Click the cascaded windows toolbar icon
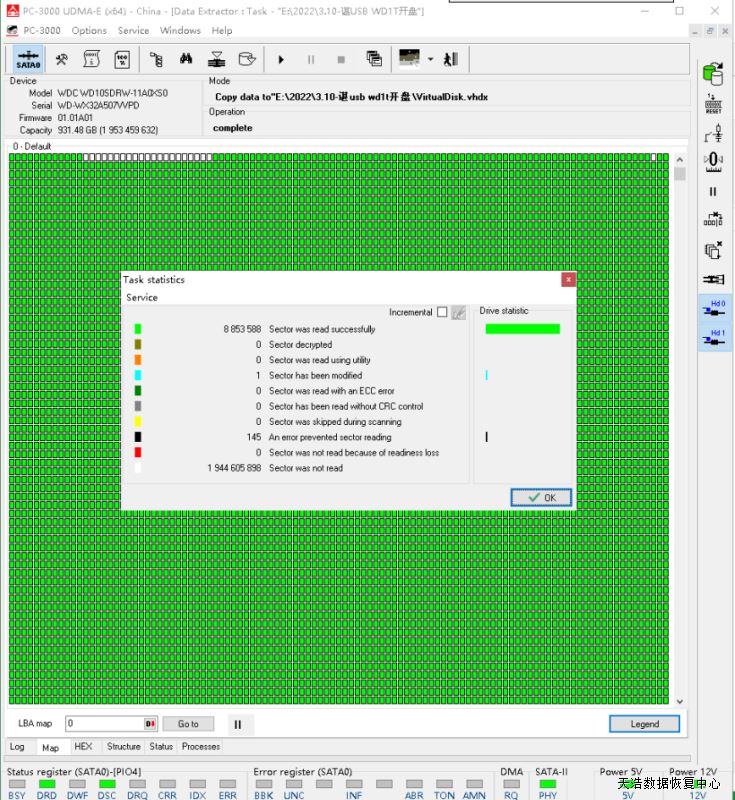This screenshot has width=735, height=800. pyautogui.click(x=374, y=59)
